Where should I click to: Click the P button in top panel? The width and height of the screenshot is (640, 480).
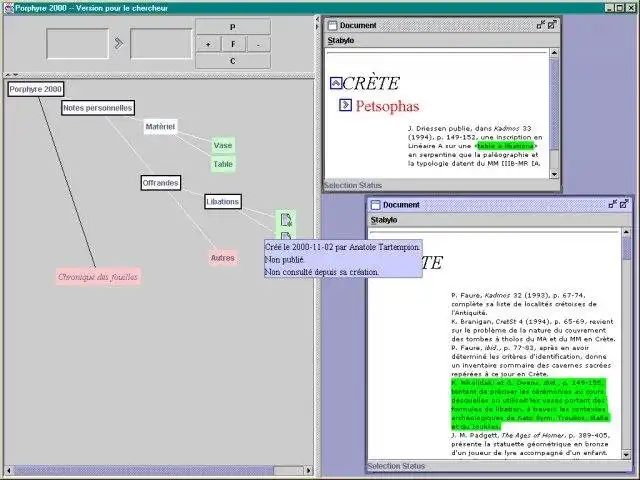[x=233, y=27]
